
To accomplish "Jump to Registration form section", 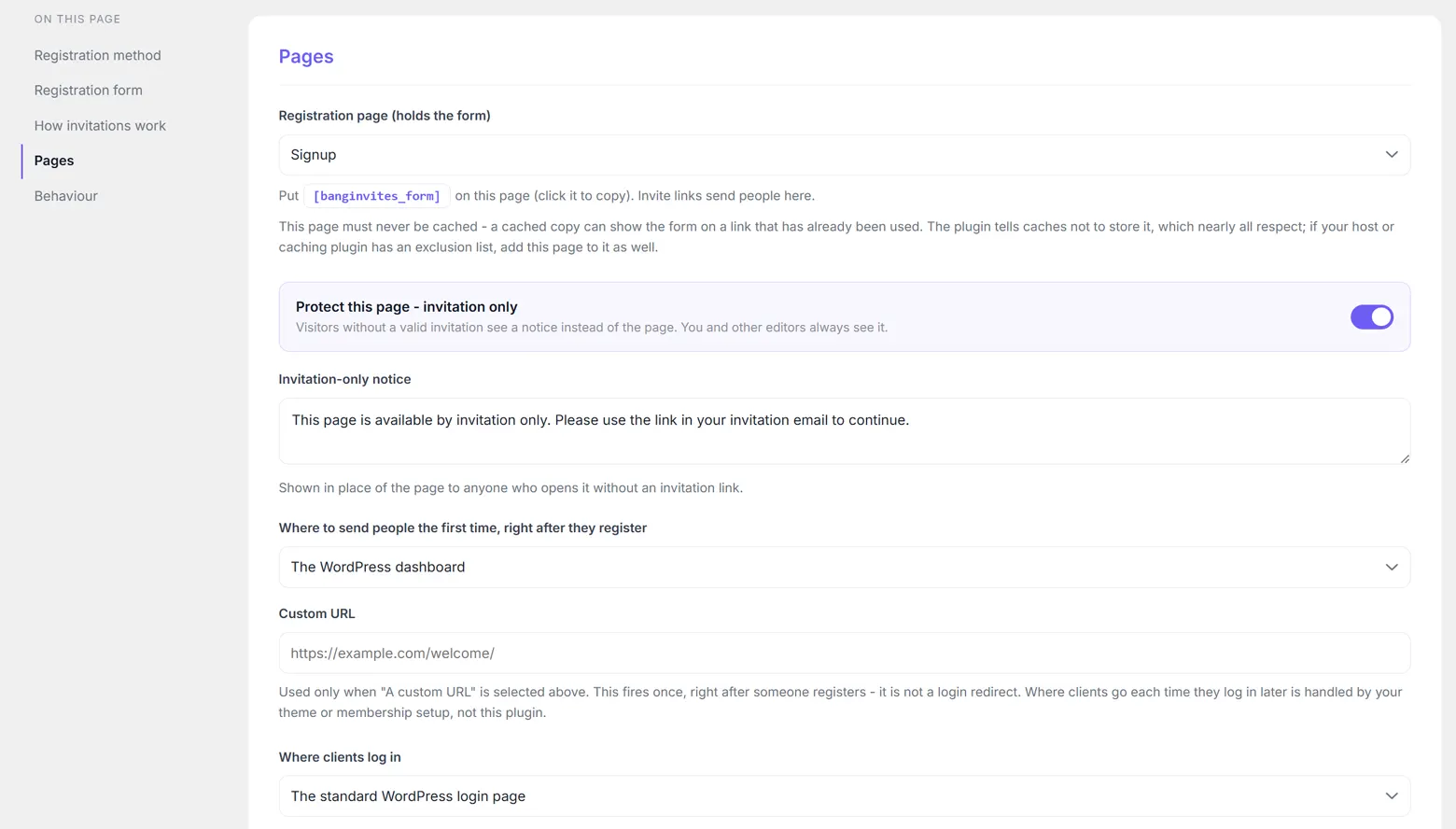I will pyautogui.click(x=89, y=91).
